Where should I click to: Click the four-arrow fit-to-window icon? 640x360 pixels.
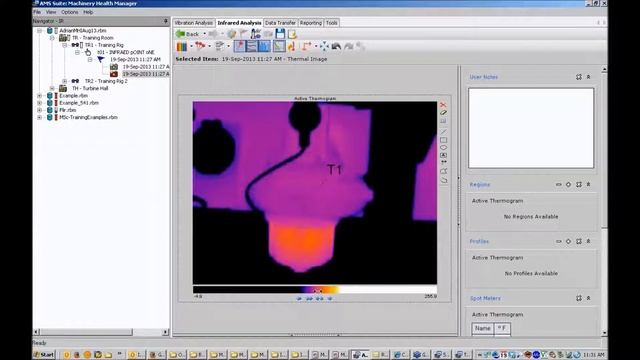[x=324, y=46]
